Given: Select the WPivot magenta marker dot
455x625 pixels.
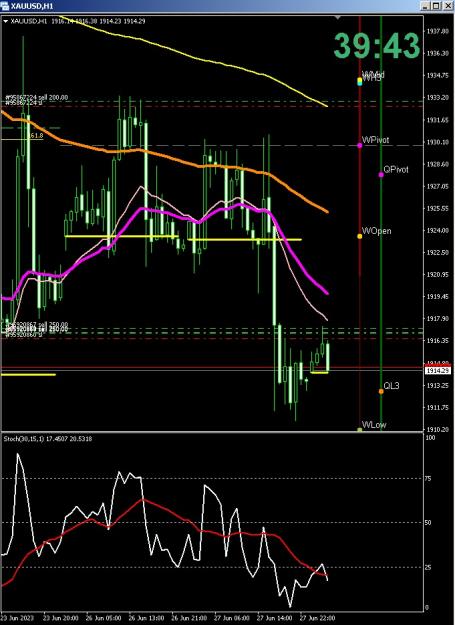Looking at the screenshot, I should point(360,145).
